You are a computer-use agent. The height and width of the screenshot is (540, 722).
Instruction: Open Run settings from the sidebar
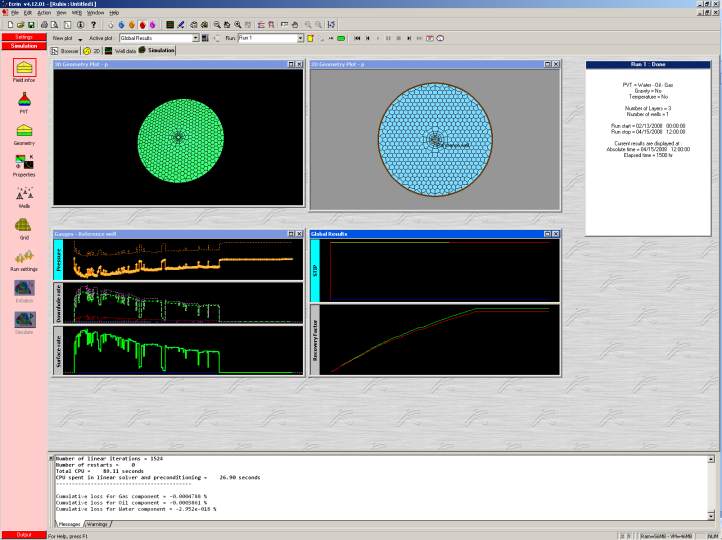tap(24, 257)
